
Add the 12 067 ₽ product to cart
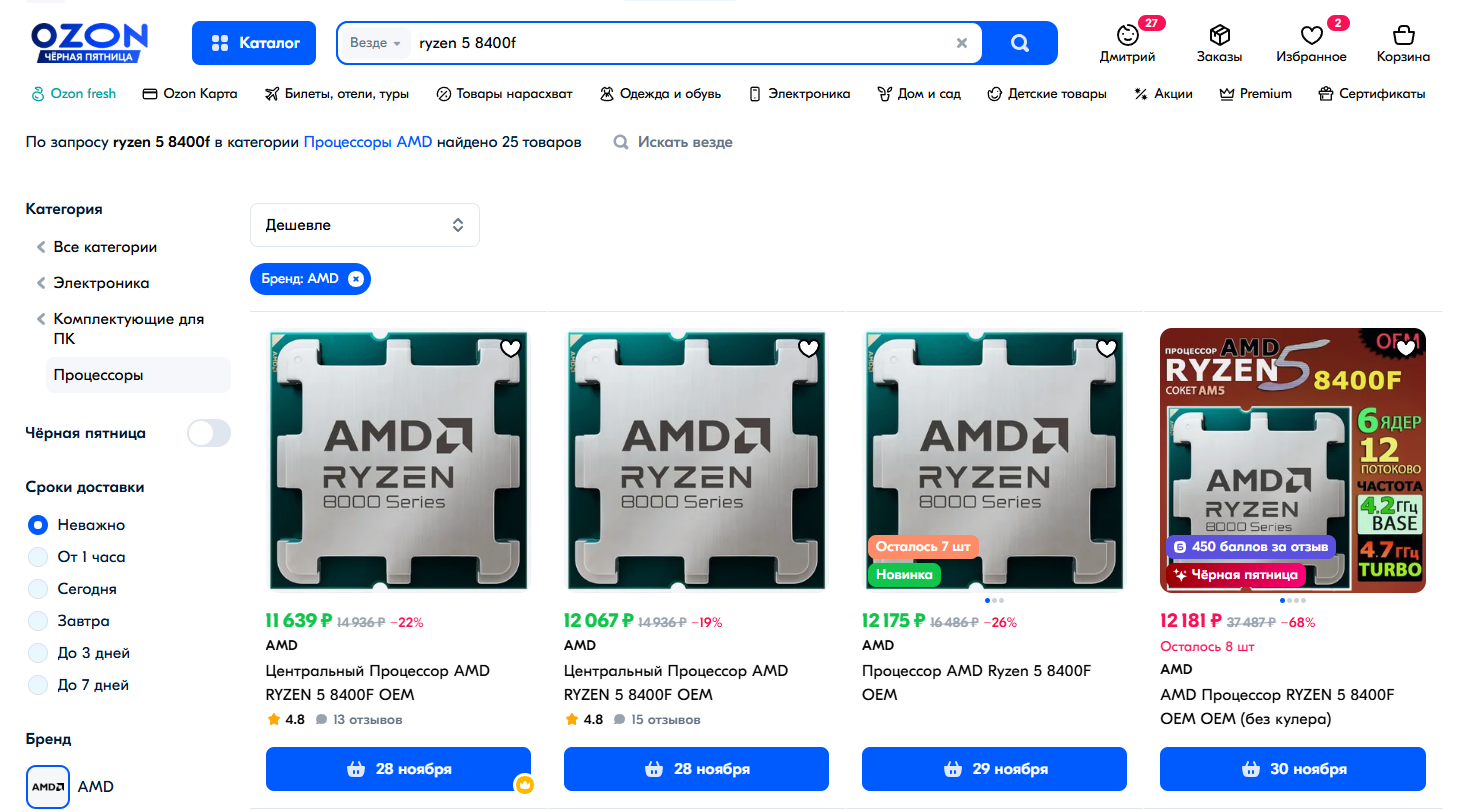[696, 769]
